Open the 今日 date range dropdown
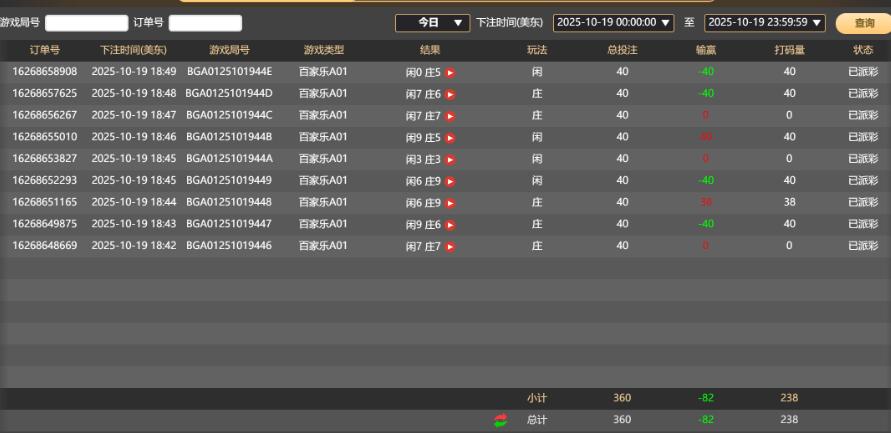This screenshot has height=433, width=891. point(432,22)
